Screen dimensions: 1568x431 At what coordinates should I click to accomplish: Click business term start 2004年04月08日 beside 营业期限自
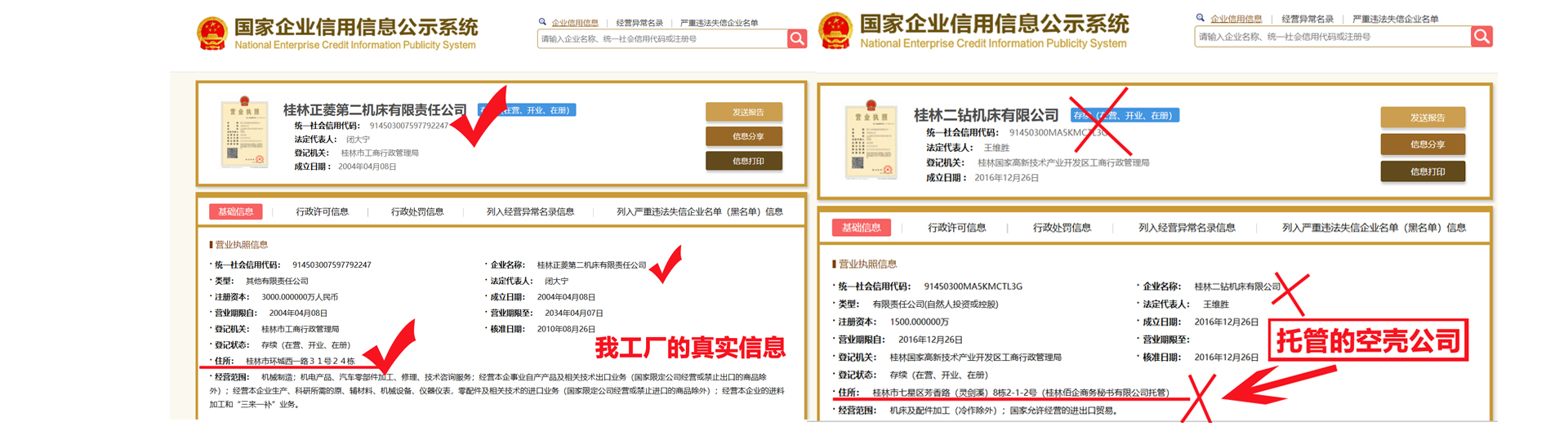[x=298, y=313]
